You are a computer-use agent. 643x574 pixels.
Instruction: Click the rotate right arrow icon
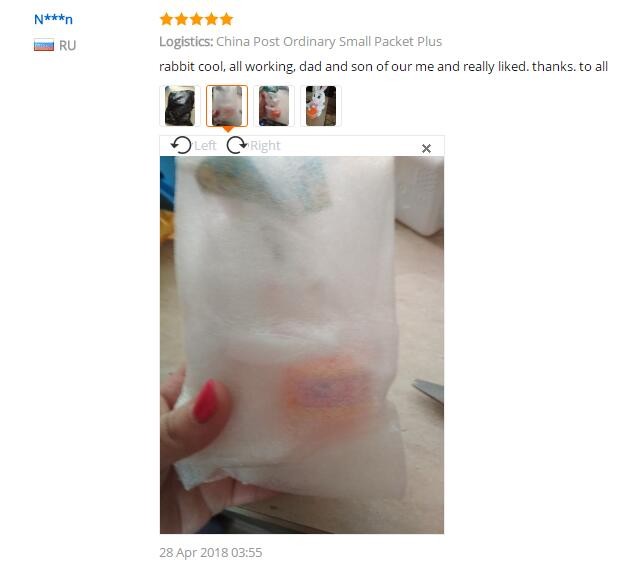pos(237,145)
